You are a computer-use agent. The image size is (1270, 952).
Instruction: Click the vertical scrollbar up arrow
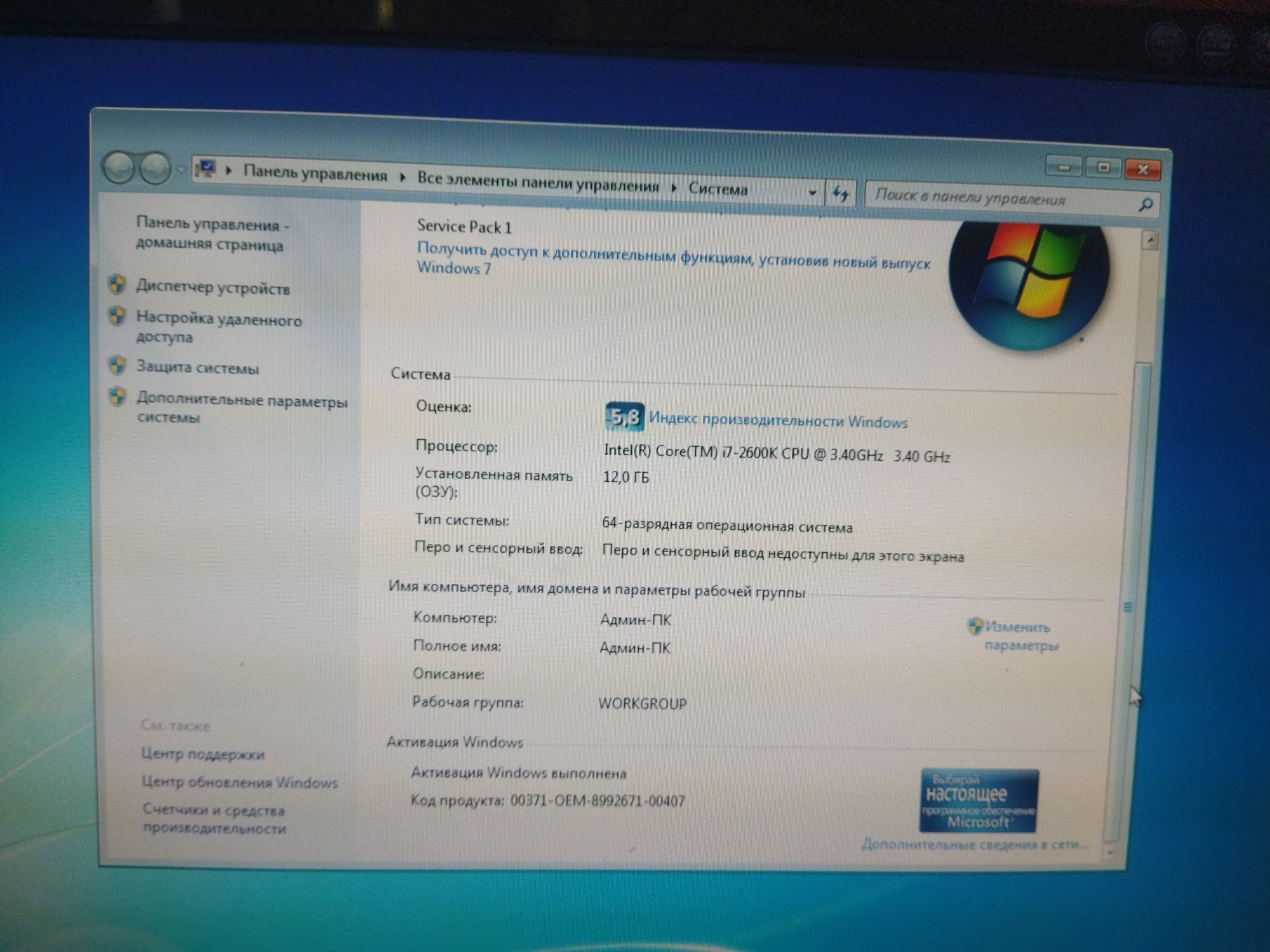tap(1150, 241)
